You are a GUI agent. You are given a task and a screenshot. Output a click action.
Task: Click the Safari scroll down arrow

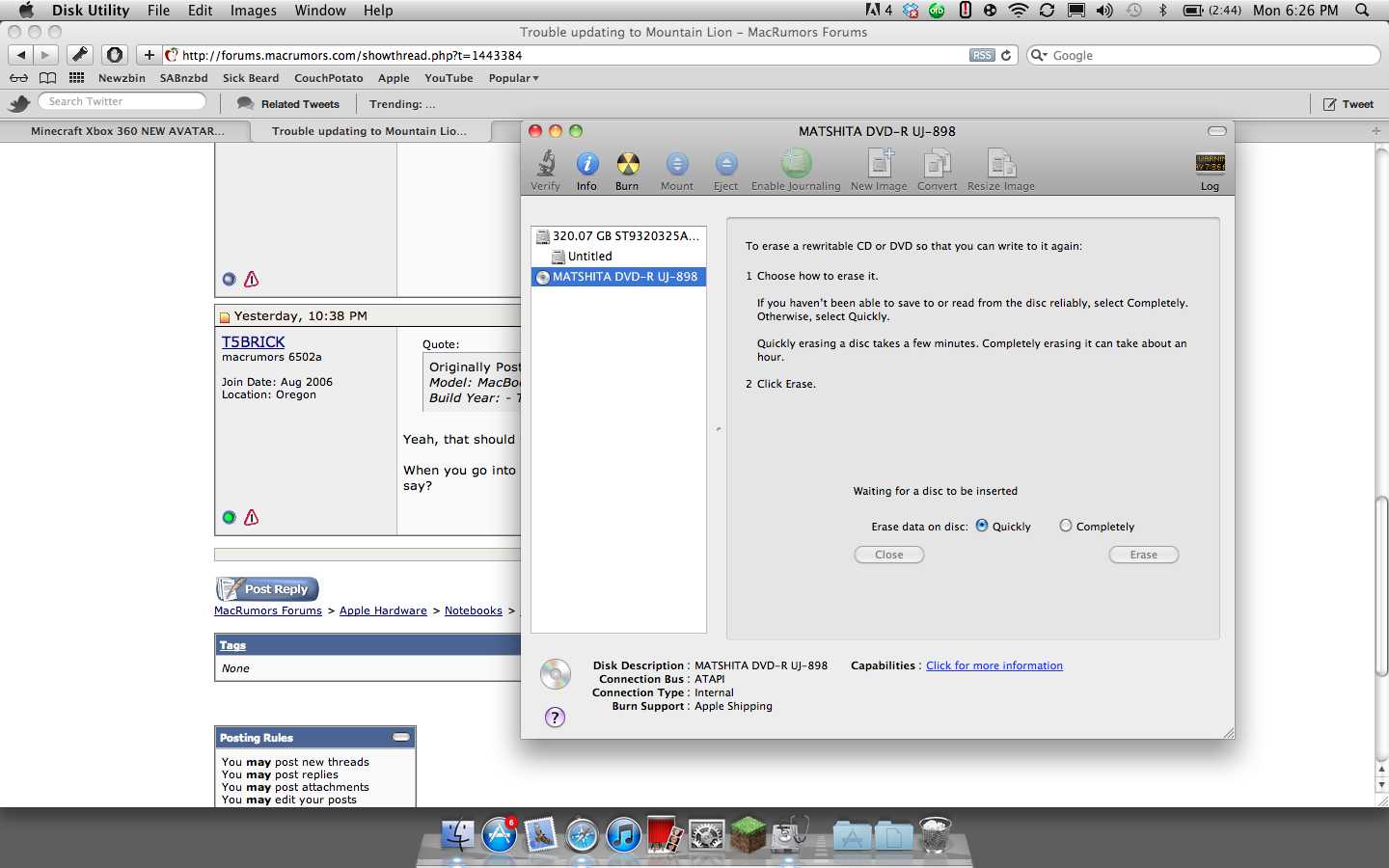(1381, 785)
